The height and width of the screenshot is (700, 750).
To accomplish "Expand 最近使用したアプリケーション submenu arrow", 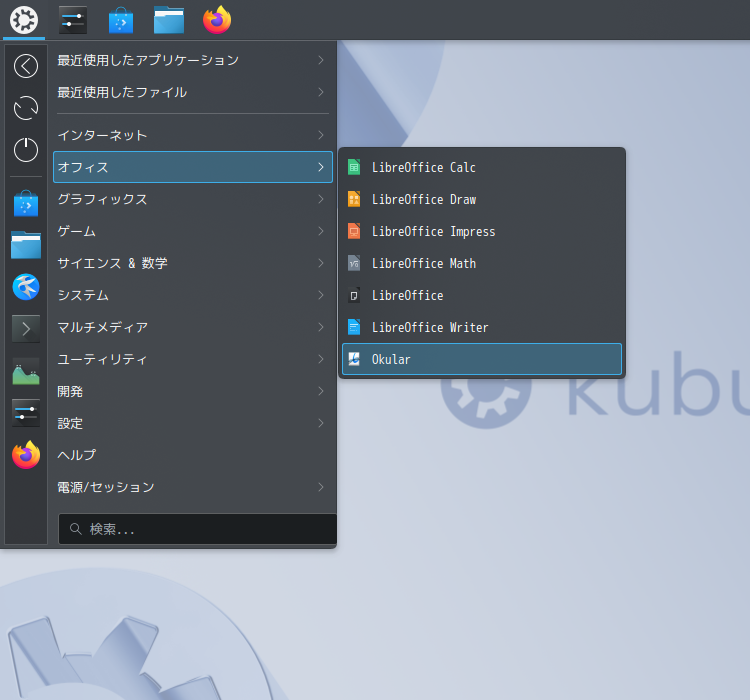I will click(x=321, y=60).
